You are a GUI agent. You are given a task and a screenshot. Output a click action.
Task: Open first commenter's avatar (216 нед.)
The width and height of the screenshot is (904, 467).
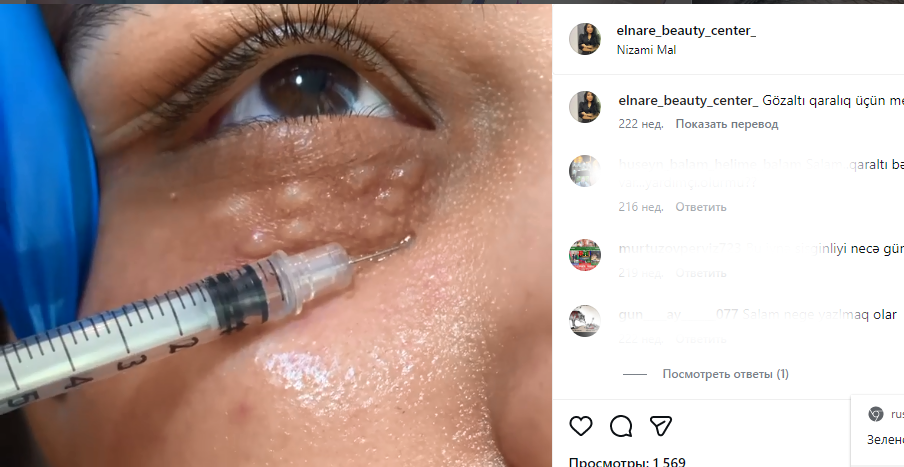coord(585,171)
